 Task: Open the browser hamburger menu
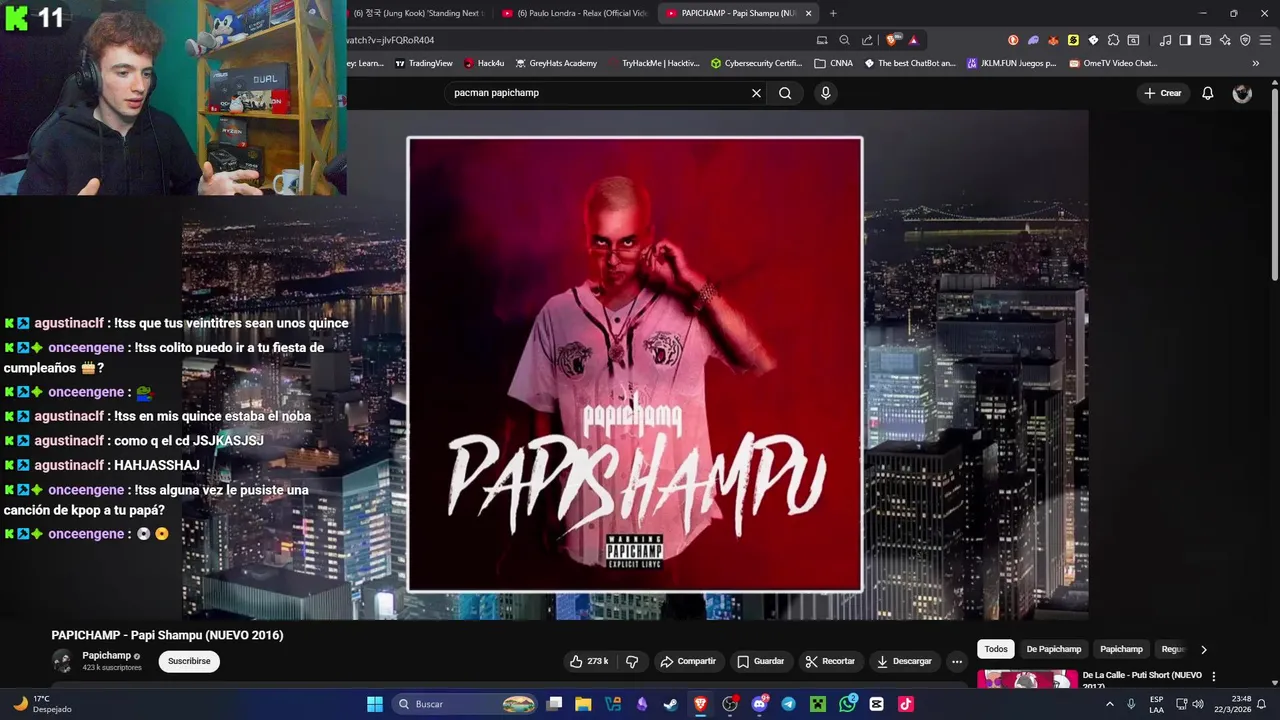(x=1265, y=40)
